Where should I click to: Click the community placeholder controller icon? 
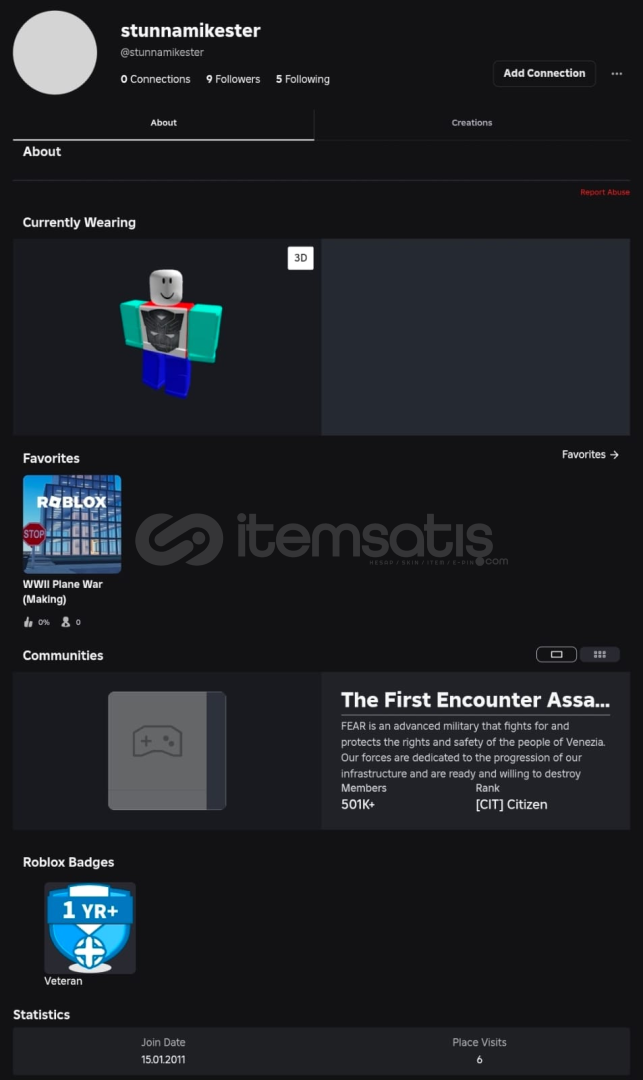158,741
